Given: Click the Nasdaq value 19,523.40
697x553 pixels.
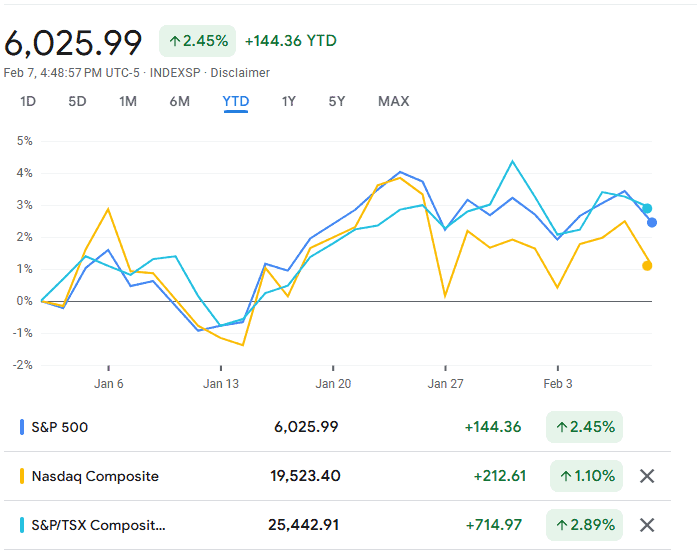Looking at the screenshot, I should (x=305, y=476).
